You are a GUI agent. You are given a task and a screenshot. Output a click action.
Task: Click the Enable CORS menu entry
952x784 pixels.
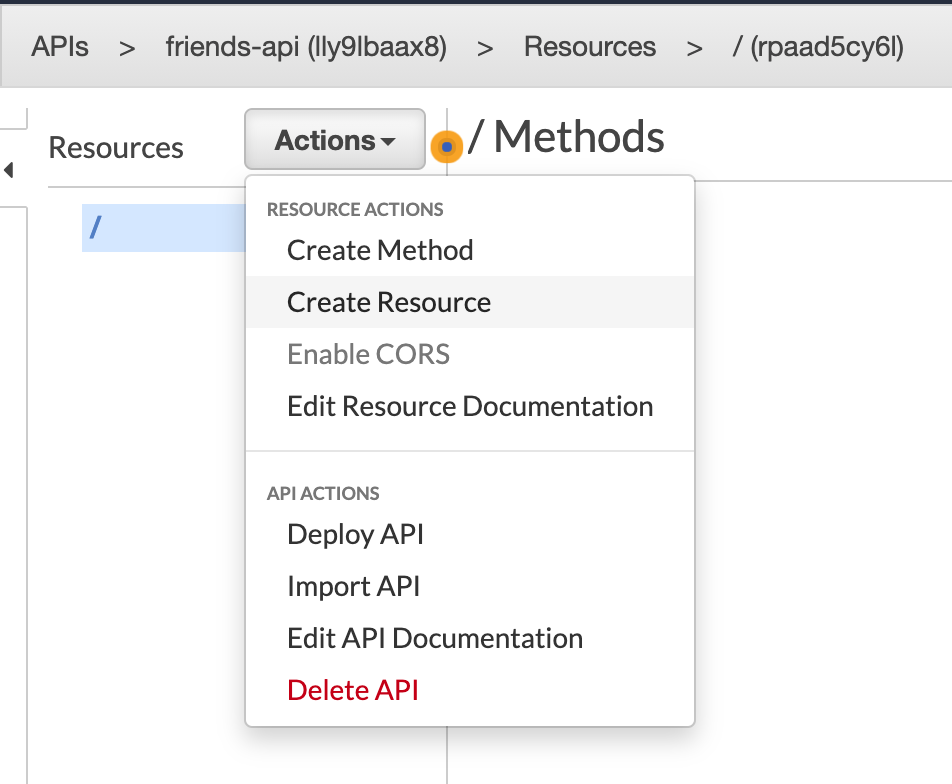click(368, 354)
